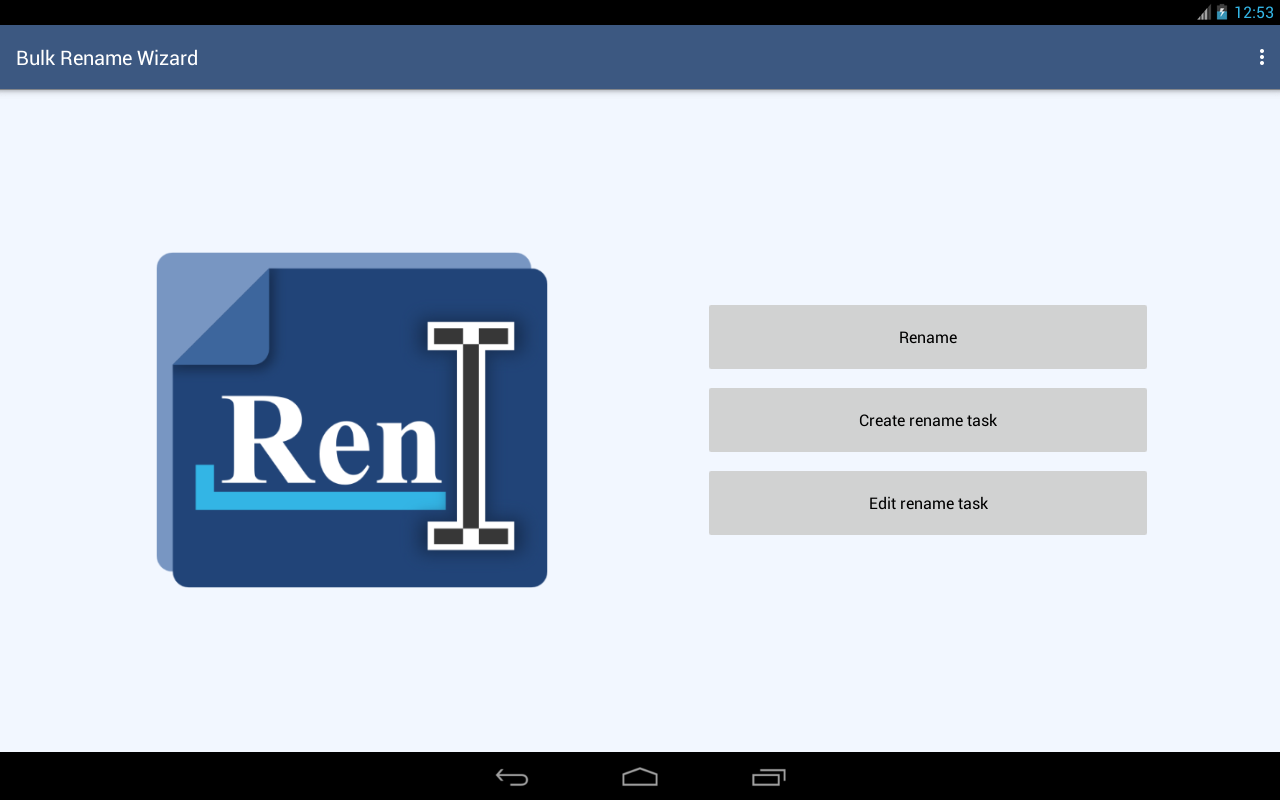This screenshot has width=1280, height=800.
Task: Go to the Android home screen
Action: point(640,777)
